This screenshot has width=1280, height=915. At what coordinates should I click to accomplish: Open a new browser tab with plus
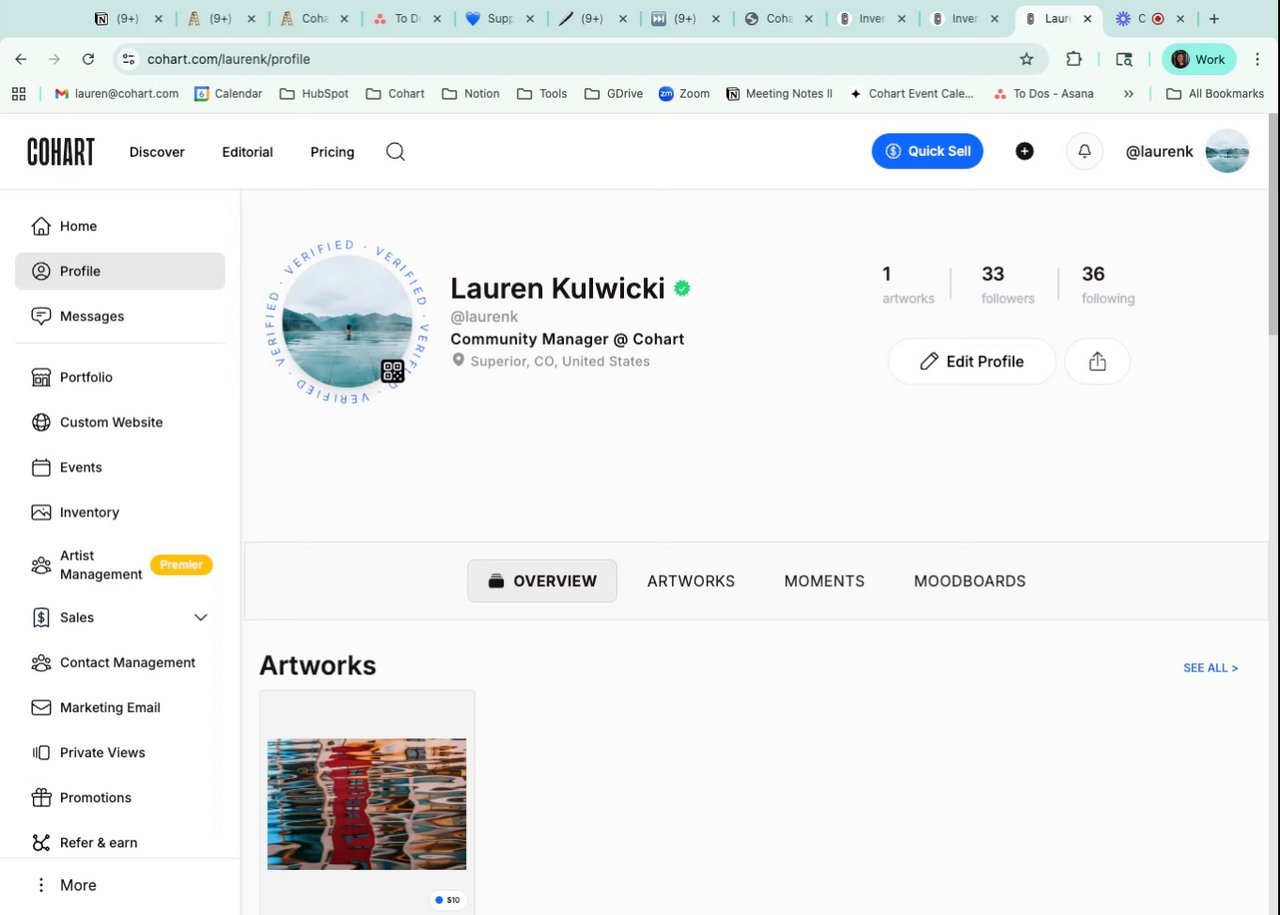(1214, 18)
